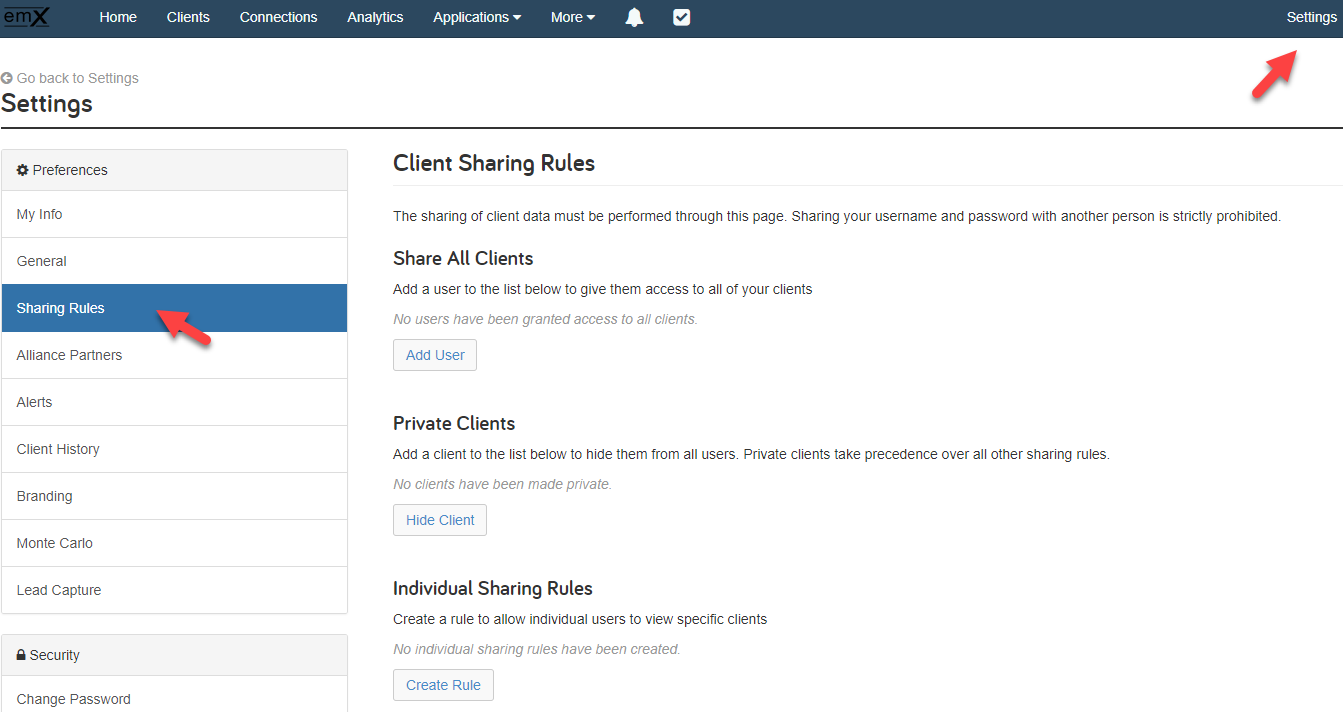Select General in the sidebar
The width and height of the screenshot is (1343, 712).
(x=174, y=261)
